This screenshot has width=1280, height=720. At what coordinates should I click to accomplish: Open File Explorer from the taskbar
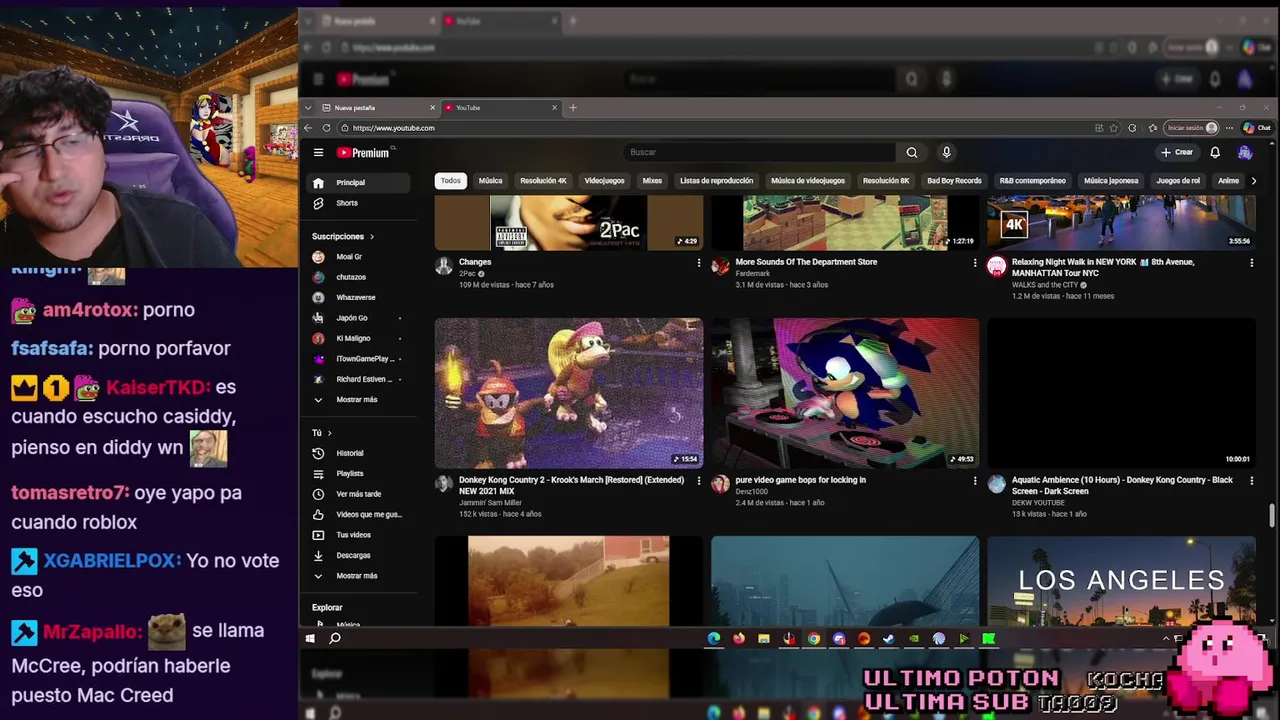point(764,638)
